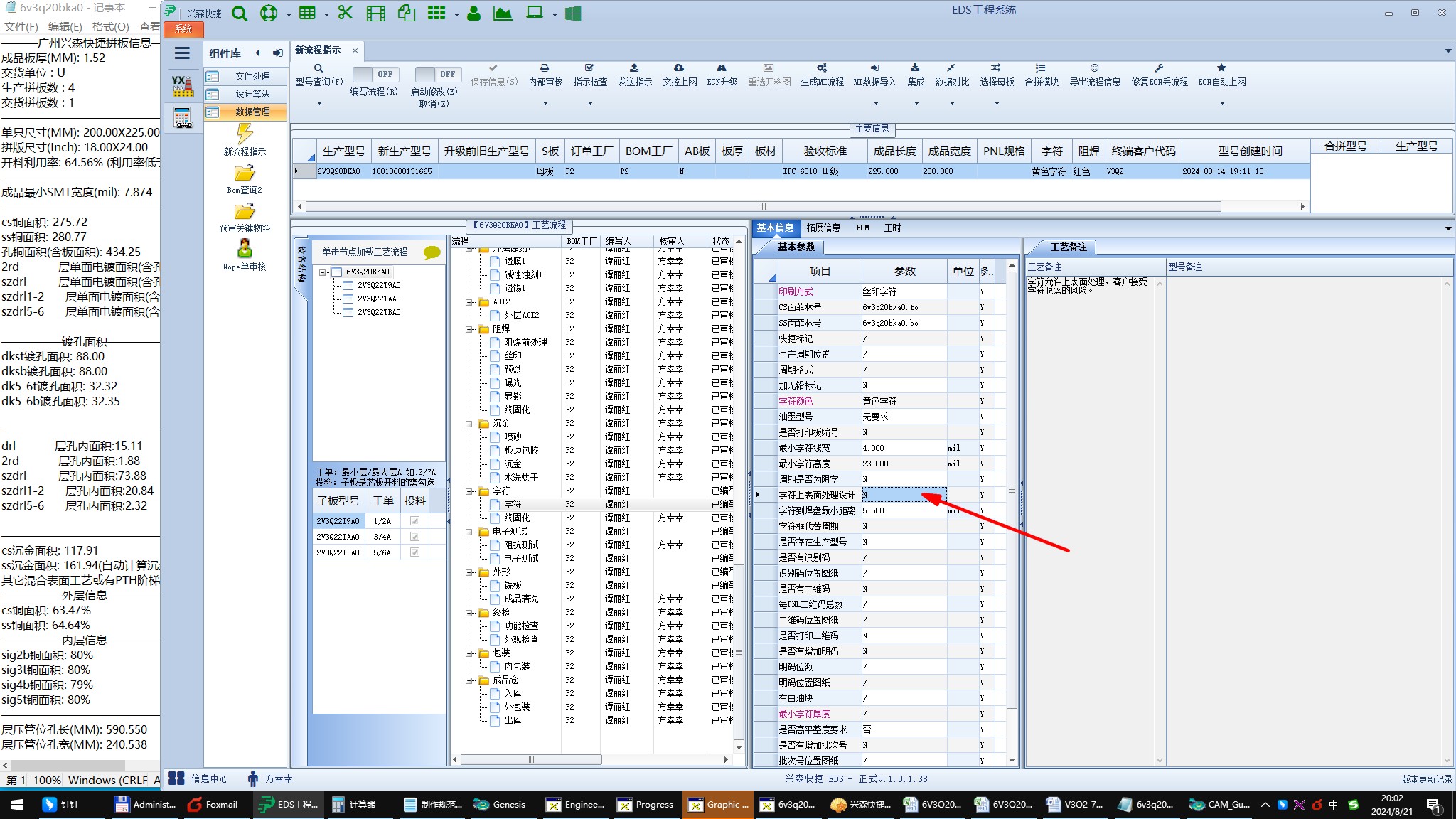Select 数据管理 in component library

click(x=252, y=112)
